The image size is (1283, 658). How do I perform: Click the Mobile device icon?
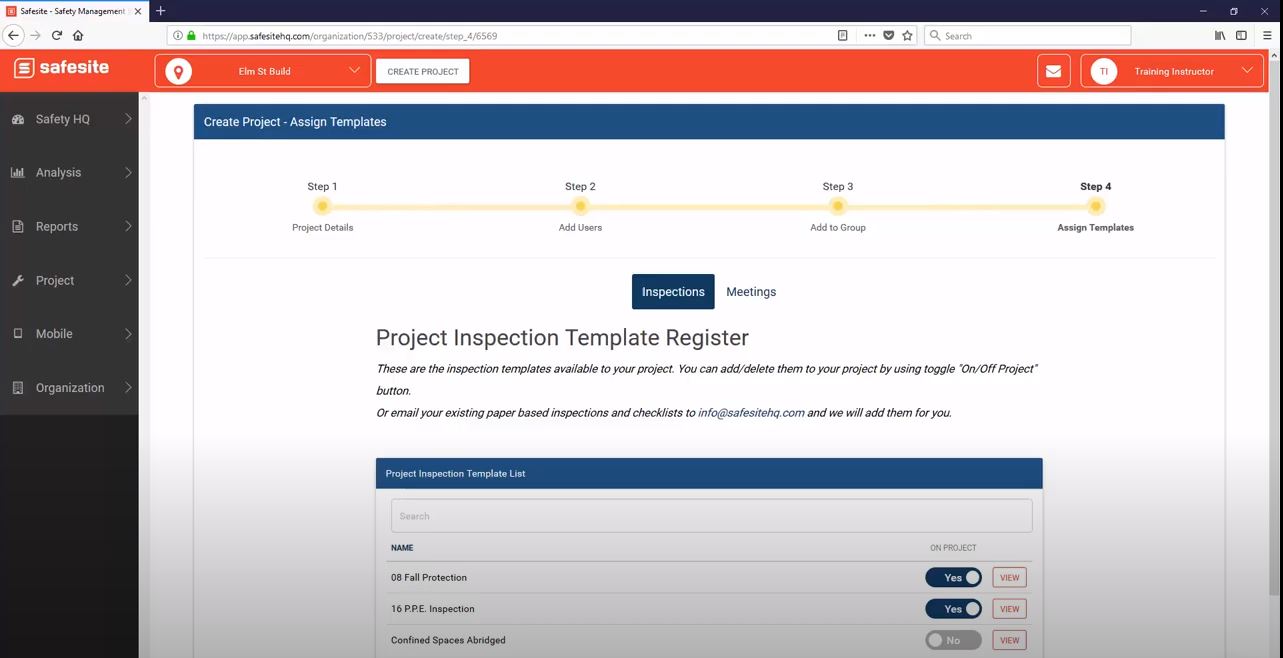pyautogui.click(x=18, y=334)
